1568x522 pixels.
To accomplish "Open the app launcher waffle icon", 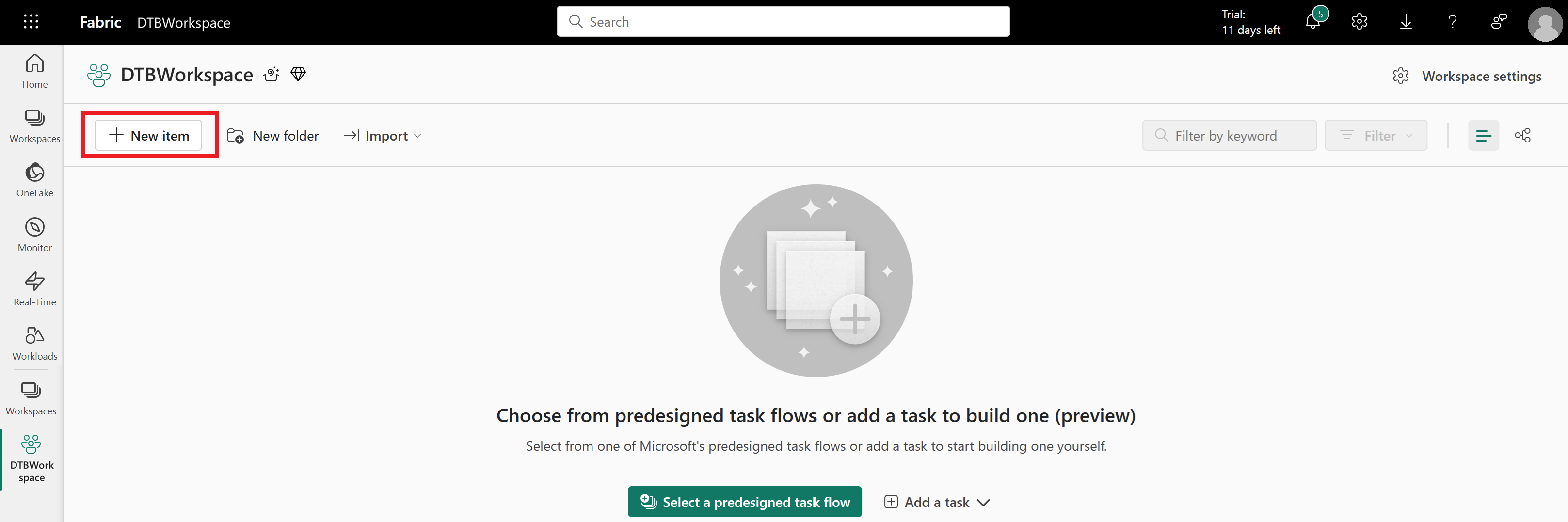I will (x=31, y=22).
